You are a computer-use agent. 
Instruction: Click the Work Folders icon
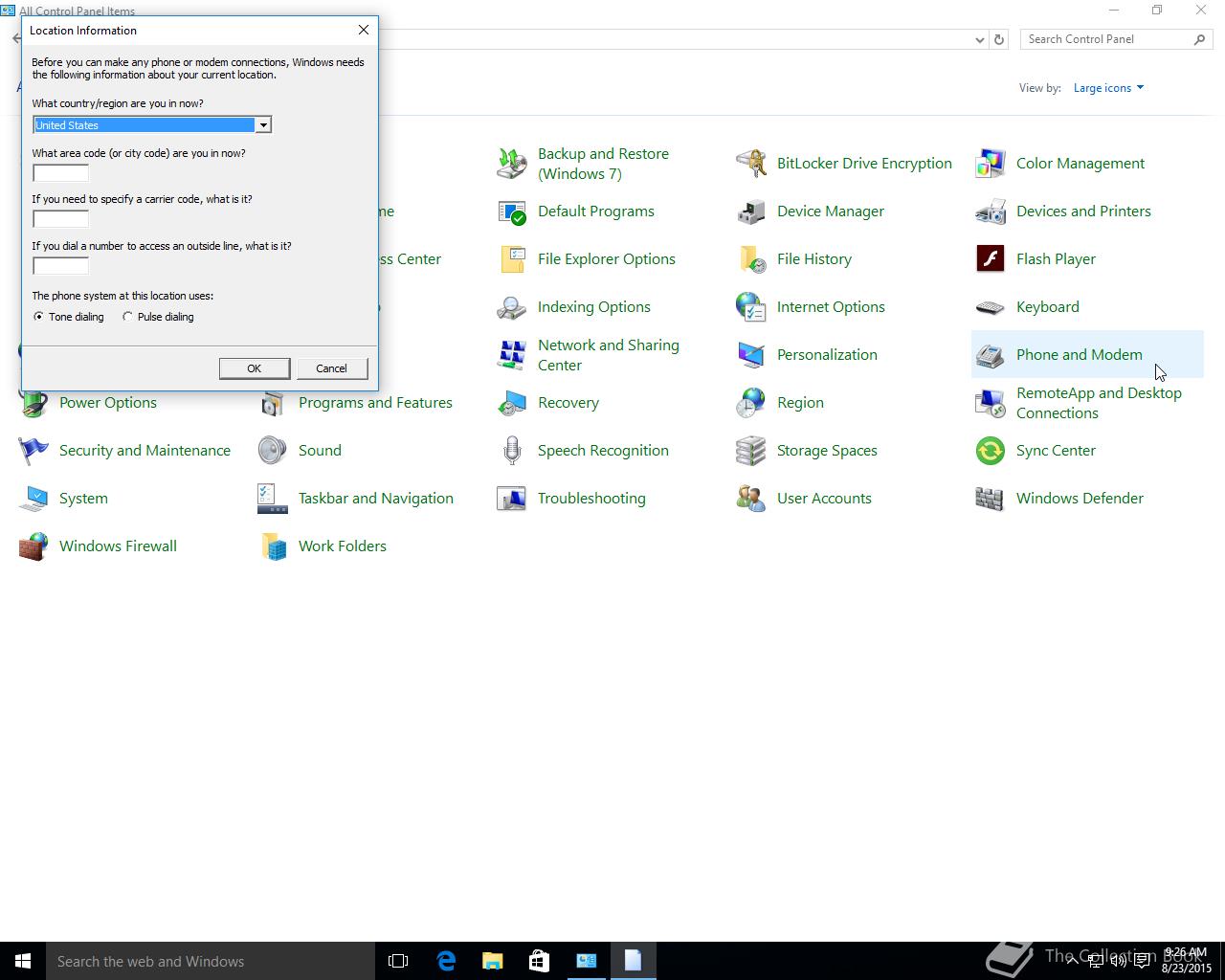273,546
